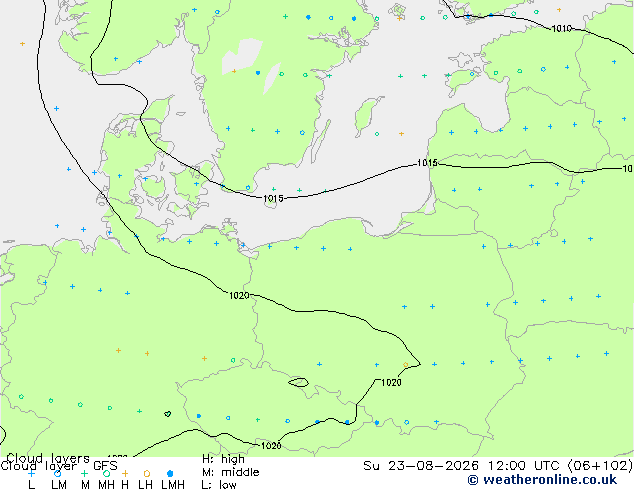Screen dimensions: 634x490
Task: Select the 'M: middle' legend text
Action: point(230,472)
